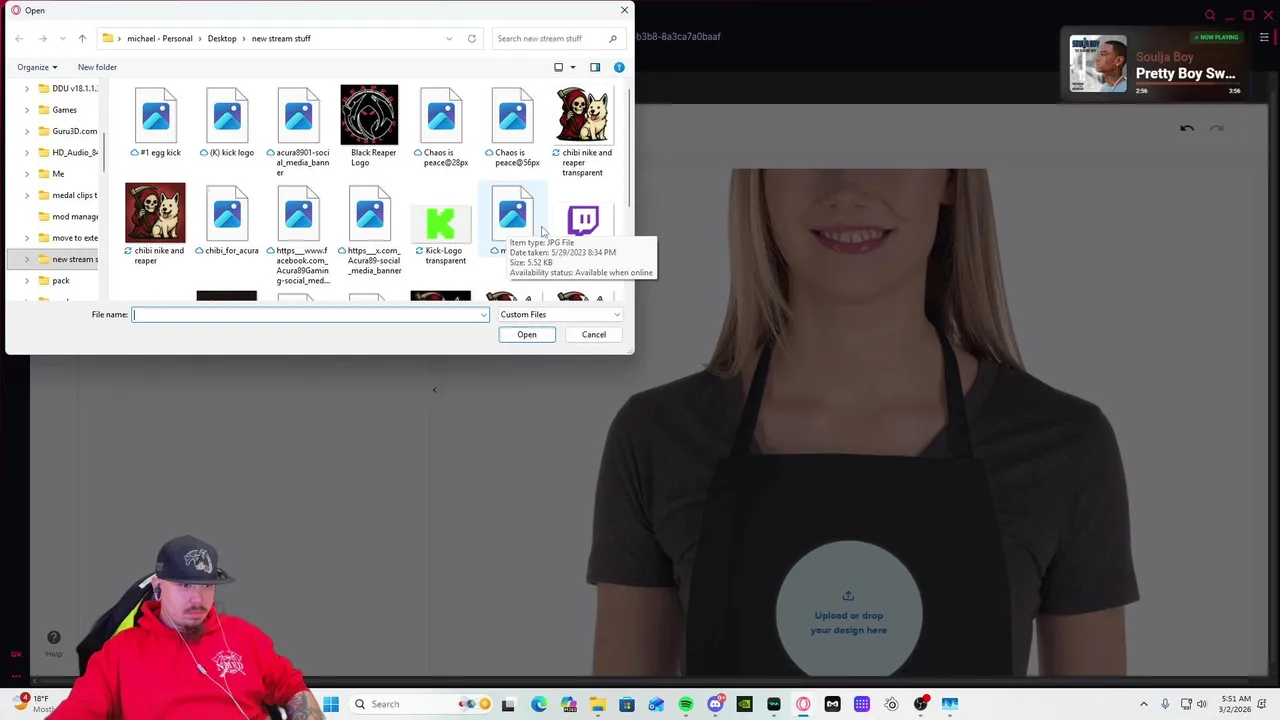Image resolution: width=1280 pixels, height=720 pixels.
Task: Open Discord from the taskbar
Action: click(715, 704)
